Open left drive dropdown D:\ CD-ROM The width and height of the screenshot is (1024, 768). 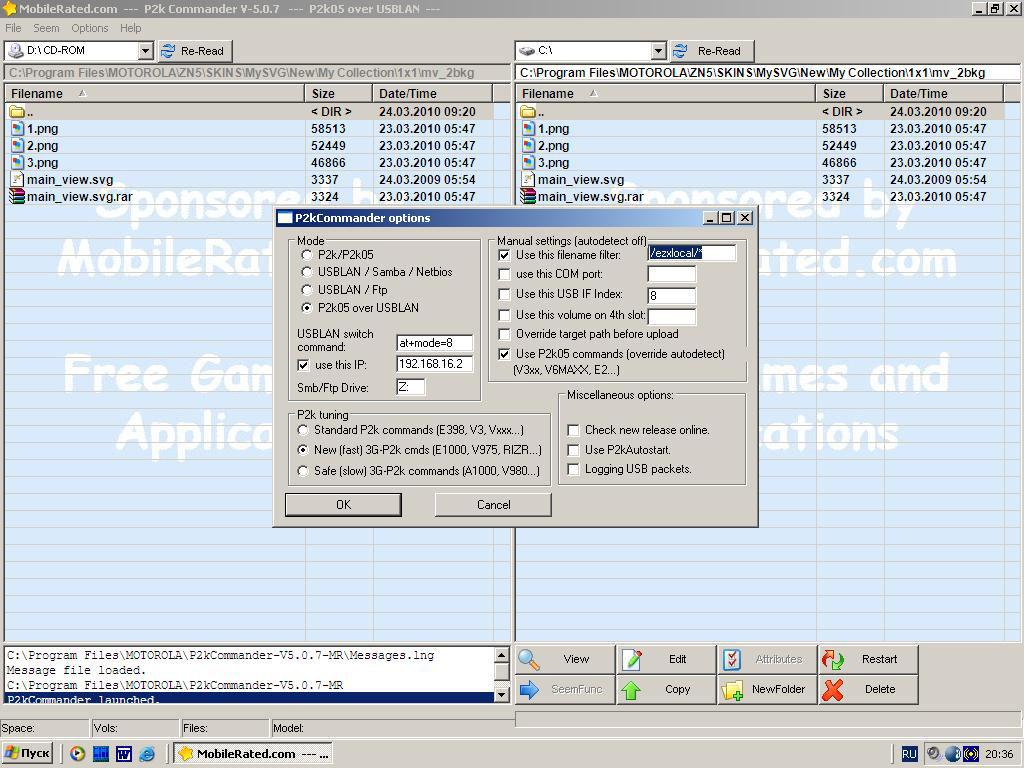pyautogui.click(x=145, y=50)
